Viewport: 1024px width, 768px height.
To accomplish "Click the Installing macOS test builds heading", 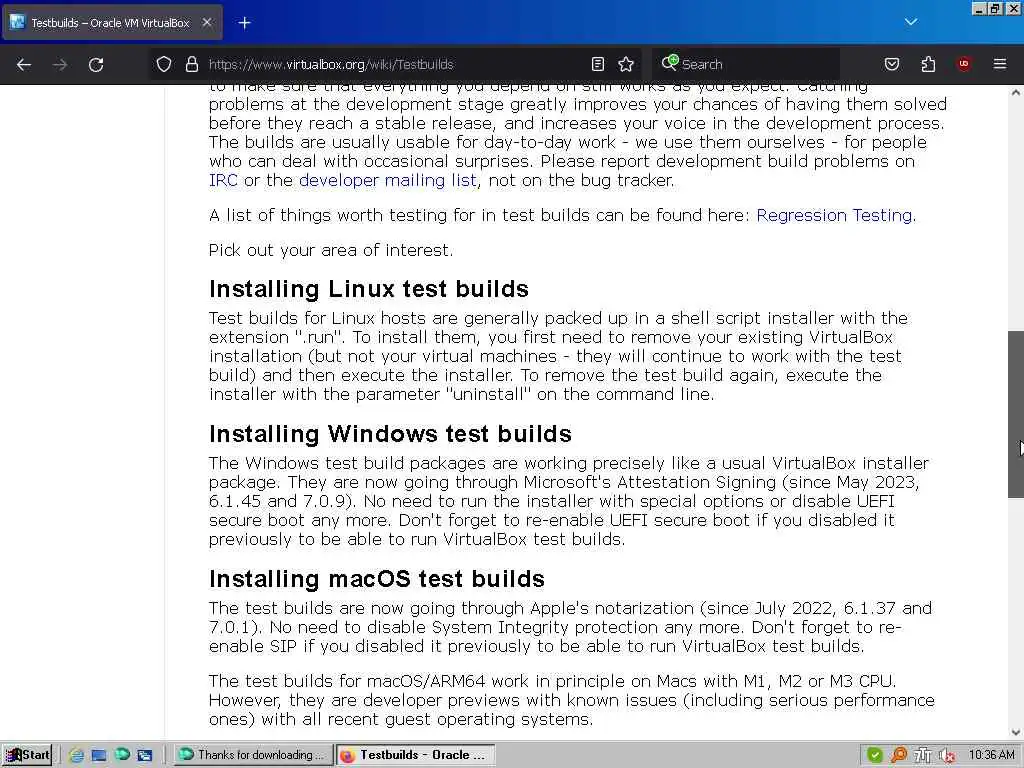I will pos(377,579).
